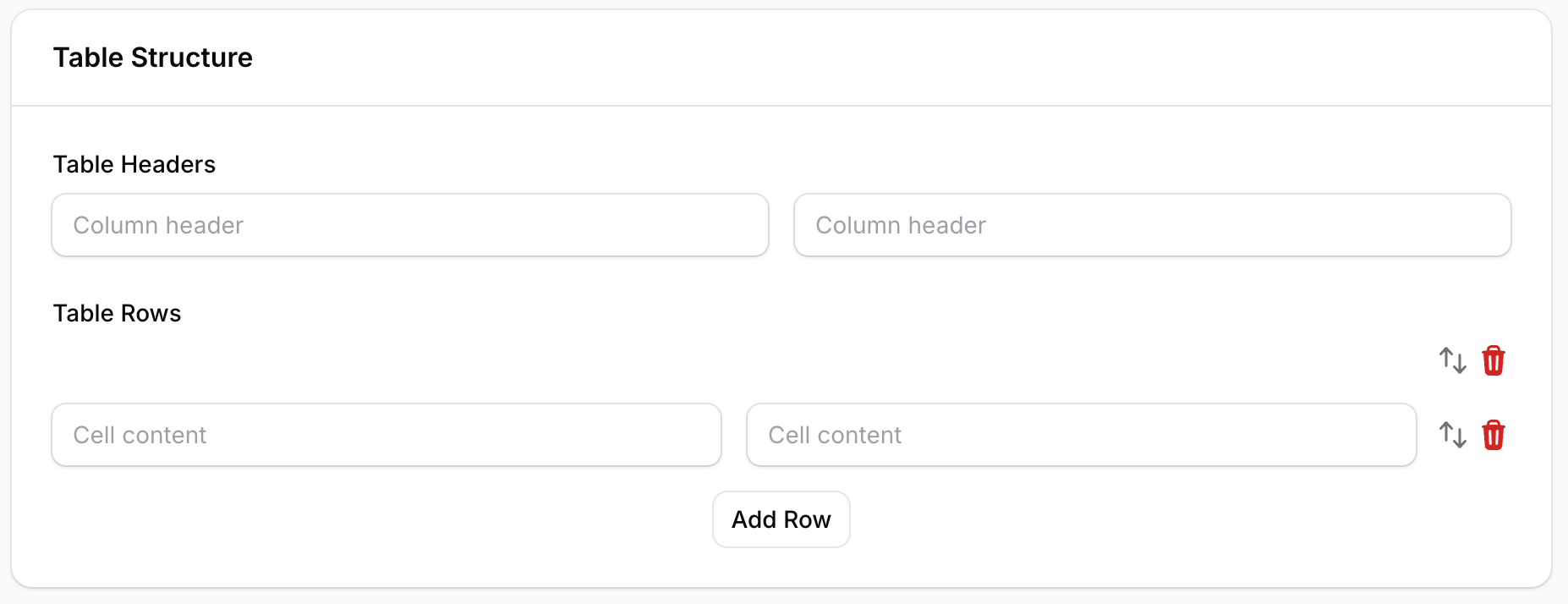Click the Table Headers label

coord(134,164)
